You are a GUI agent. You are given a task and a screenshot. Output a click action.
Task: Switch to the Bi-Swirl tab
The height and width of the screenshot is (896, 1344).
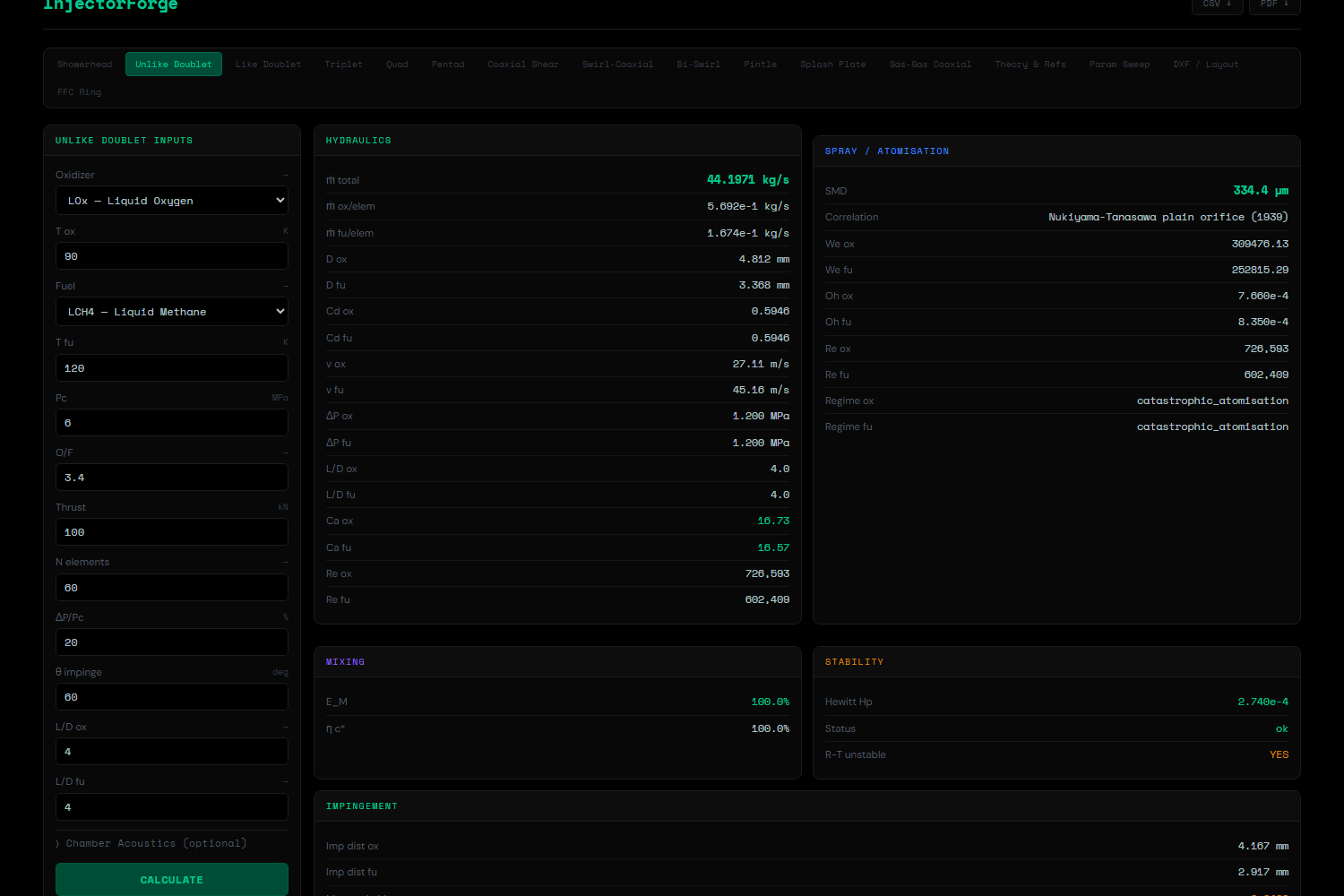tap(699, 65)
